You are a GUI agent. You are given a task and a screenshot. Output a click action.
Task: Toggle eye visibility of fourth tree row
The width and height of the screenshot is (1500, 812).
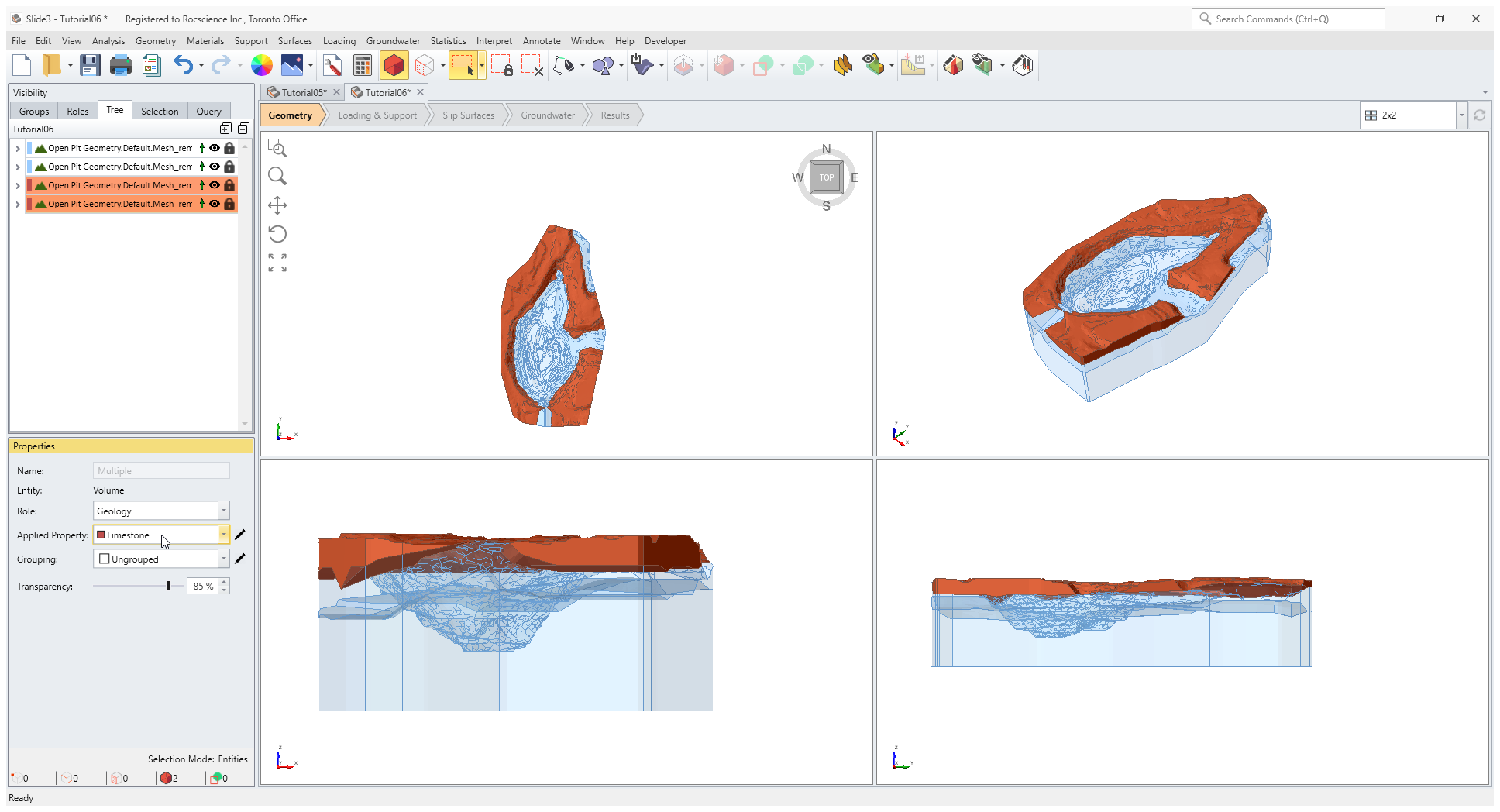point(215,204)
